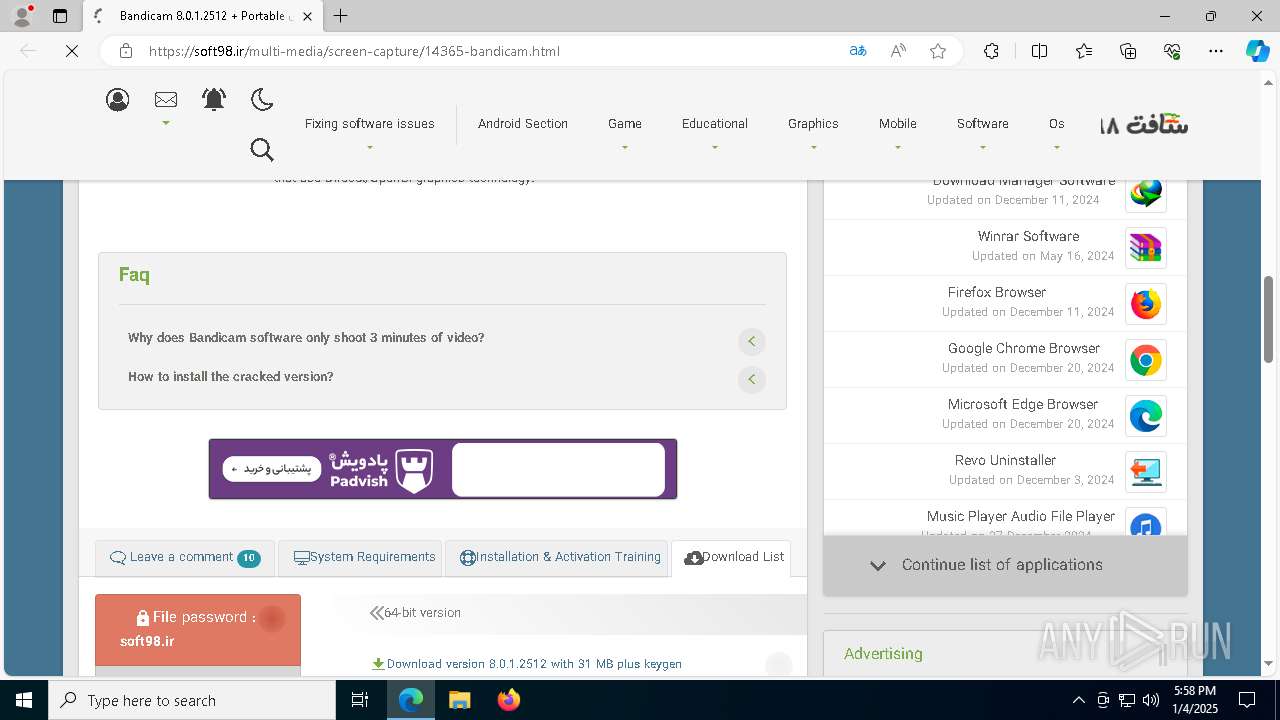This screenshot has width=1280, height=720.
Task: Open the Google Chrome Browser icon
Action: (x=1146, y=360)
